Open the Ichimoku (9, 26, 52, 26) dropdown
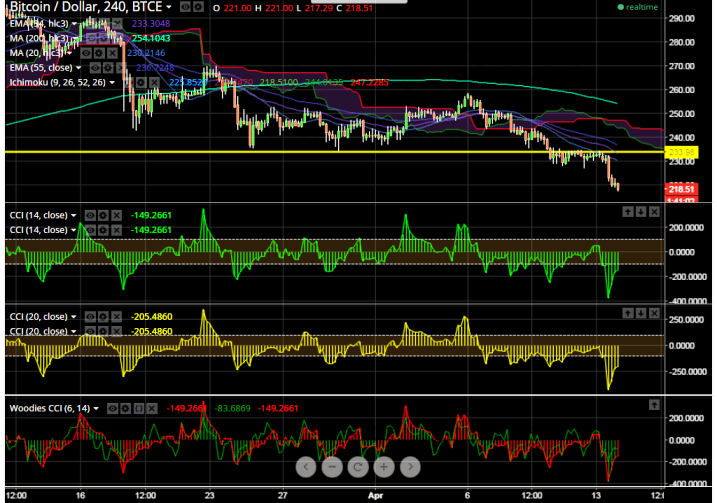 tap(113, 82)
